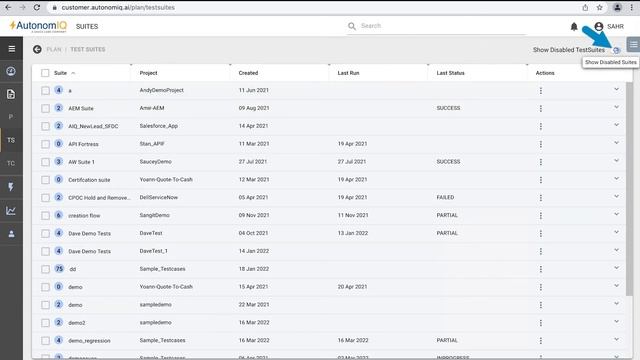
Task: Click the 75 test count badge for dd
Action: click(59, 269)
